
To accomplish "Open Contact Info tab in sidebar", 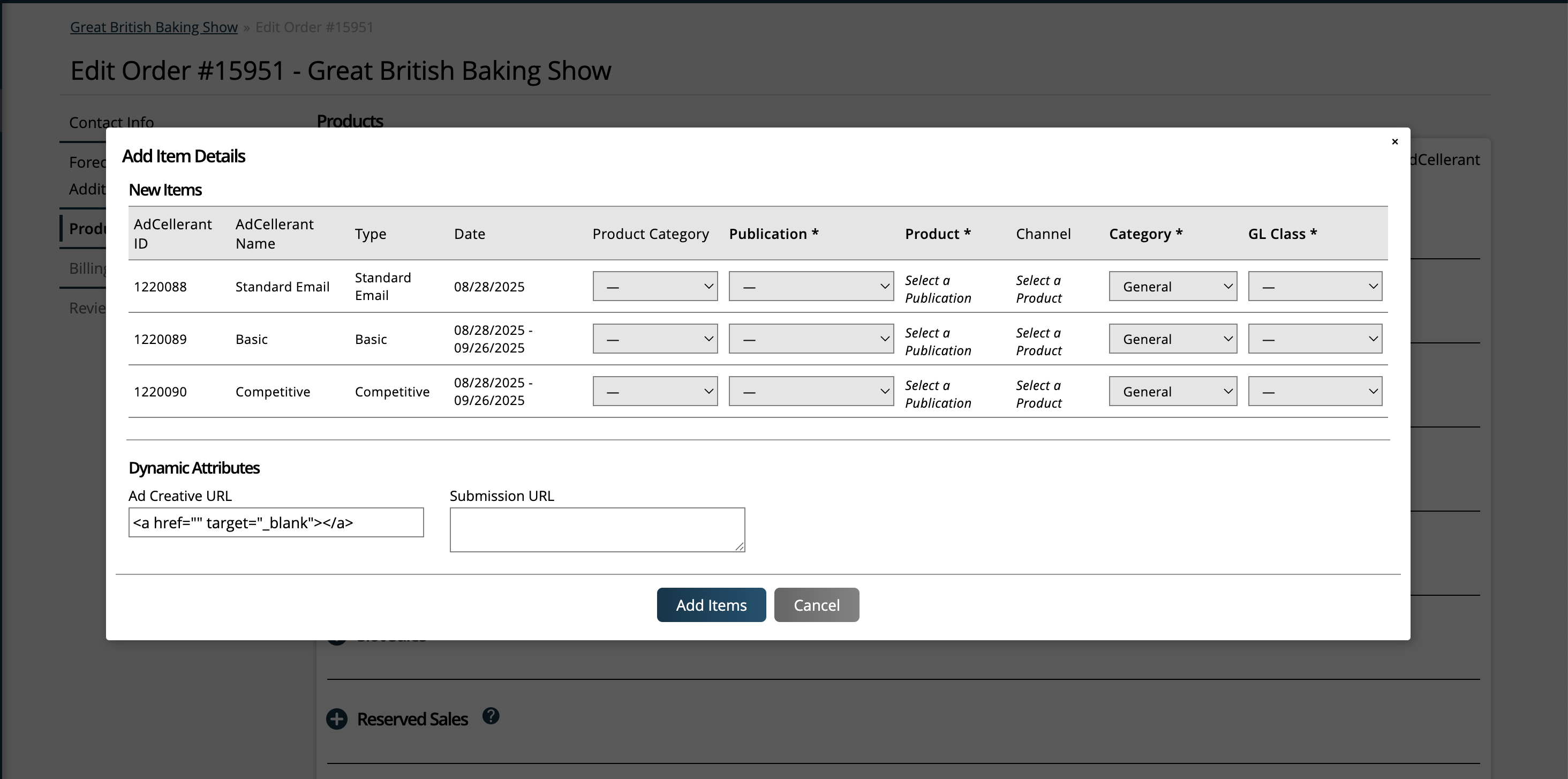I will [111, 123].
